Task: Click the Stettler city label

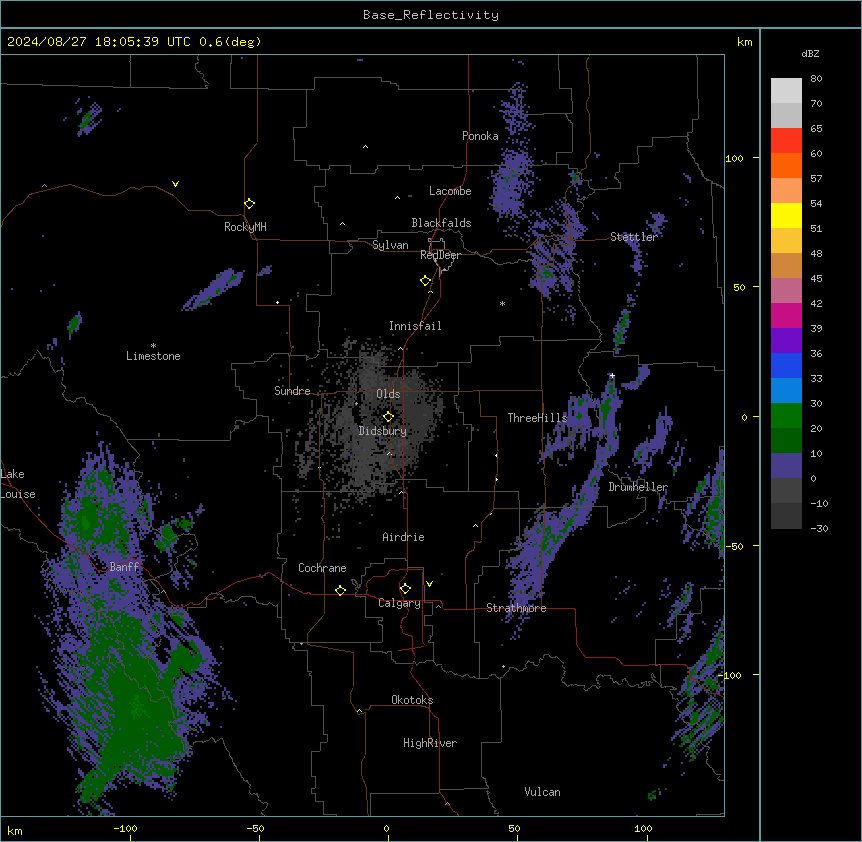Action: click(634, 237)
